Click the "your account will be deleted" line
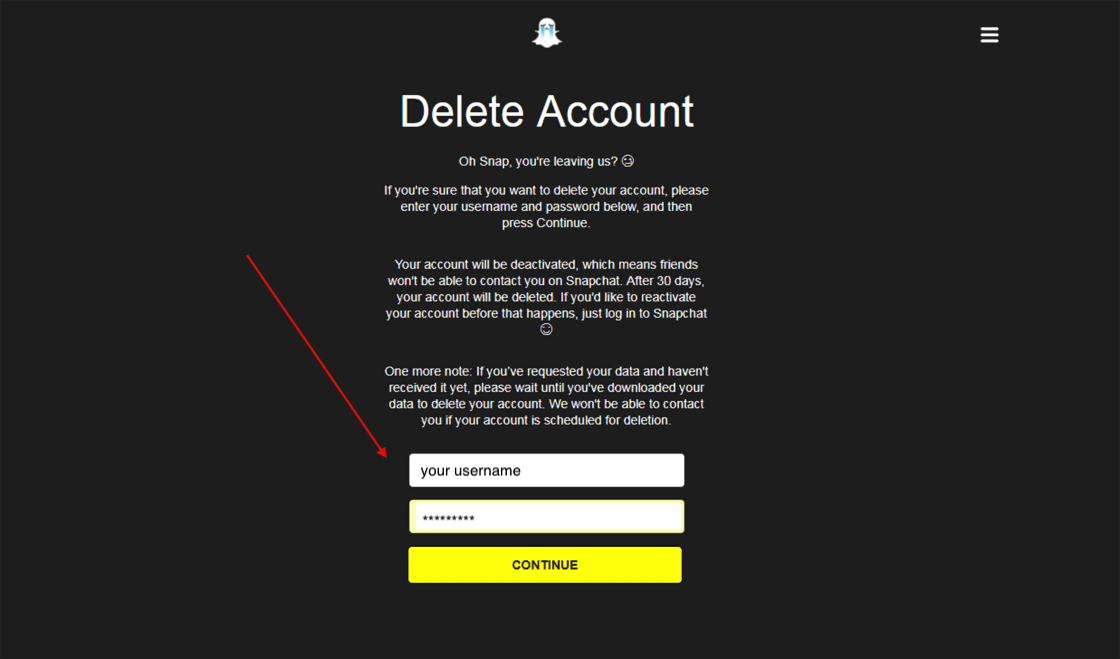This screenshot has width=1120, height=659. pos(546,297)
